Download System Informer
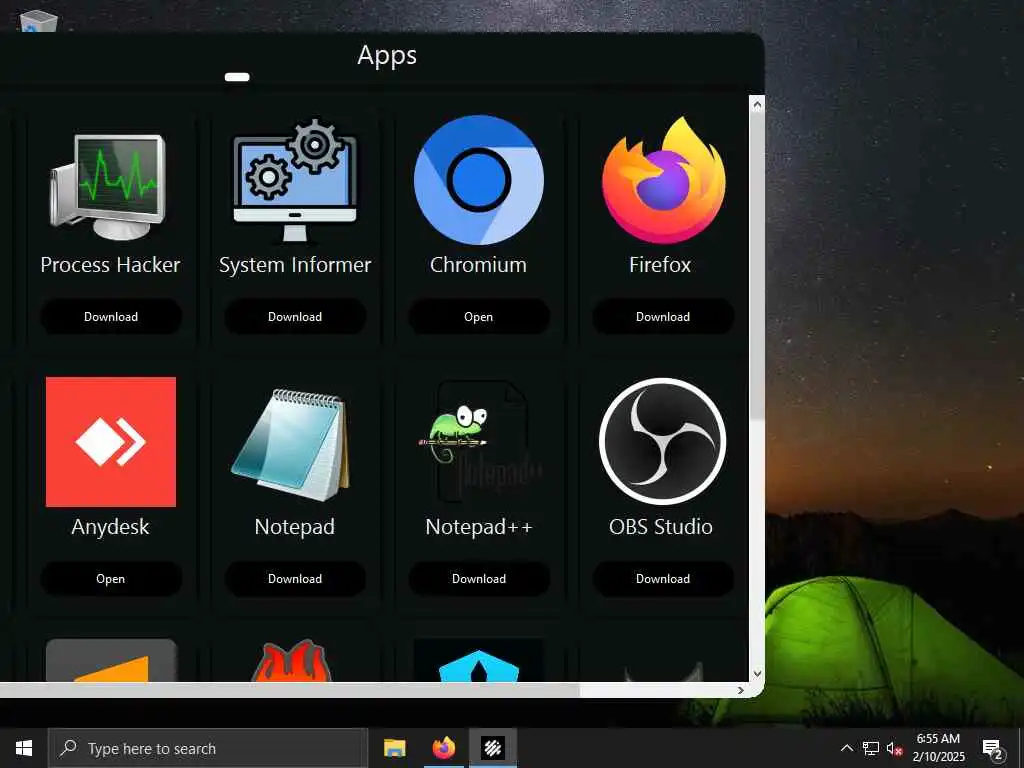The height and width of the screenshot is (768, 1024). (x=295, y=317)
